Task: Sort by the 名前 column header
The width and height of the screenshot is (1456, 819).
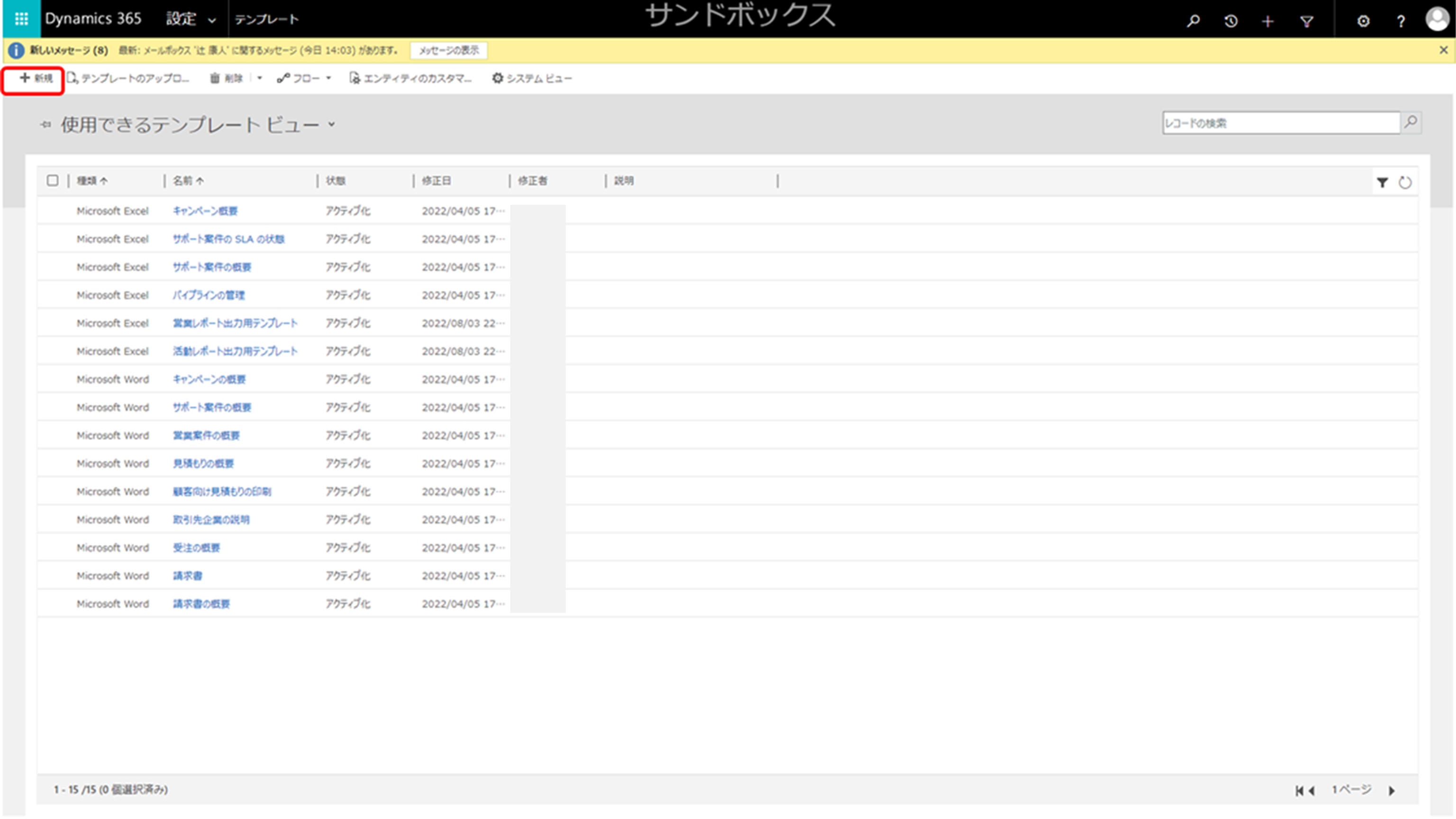Action: pyautogui.click(x=188, y=181)
